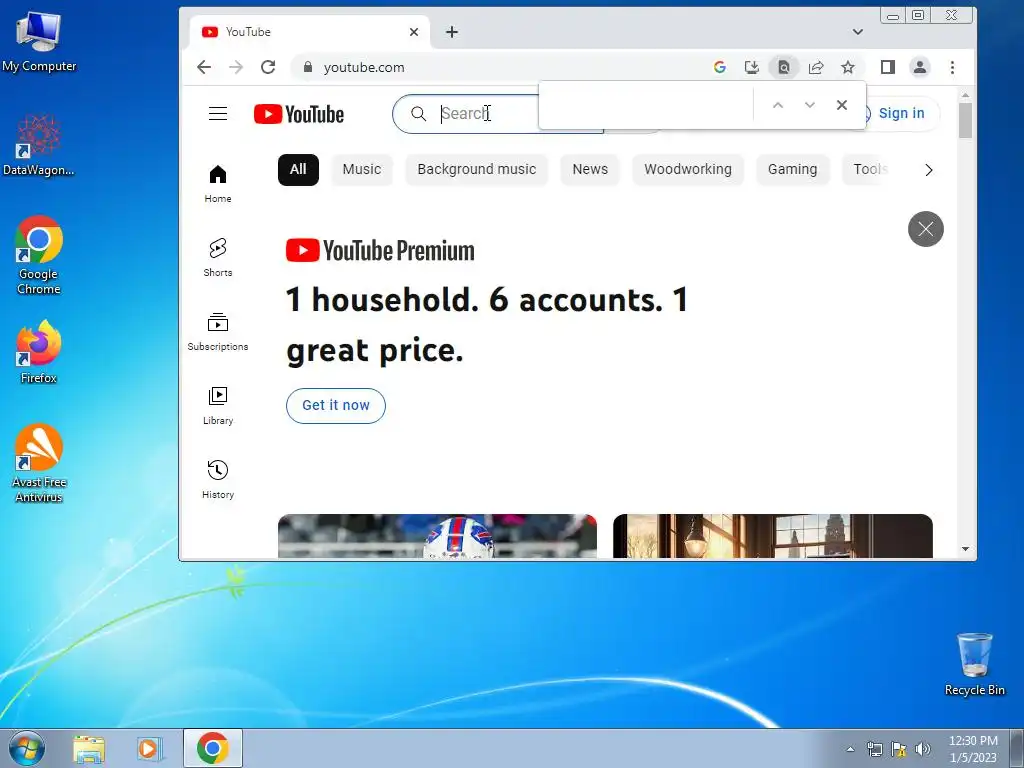Viewport: 1024px width, 768px height.
Task: Open My Computer desktop icon
Action: pos(39,41)
